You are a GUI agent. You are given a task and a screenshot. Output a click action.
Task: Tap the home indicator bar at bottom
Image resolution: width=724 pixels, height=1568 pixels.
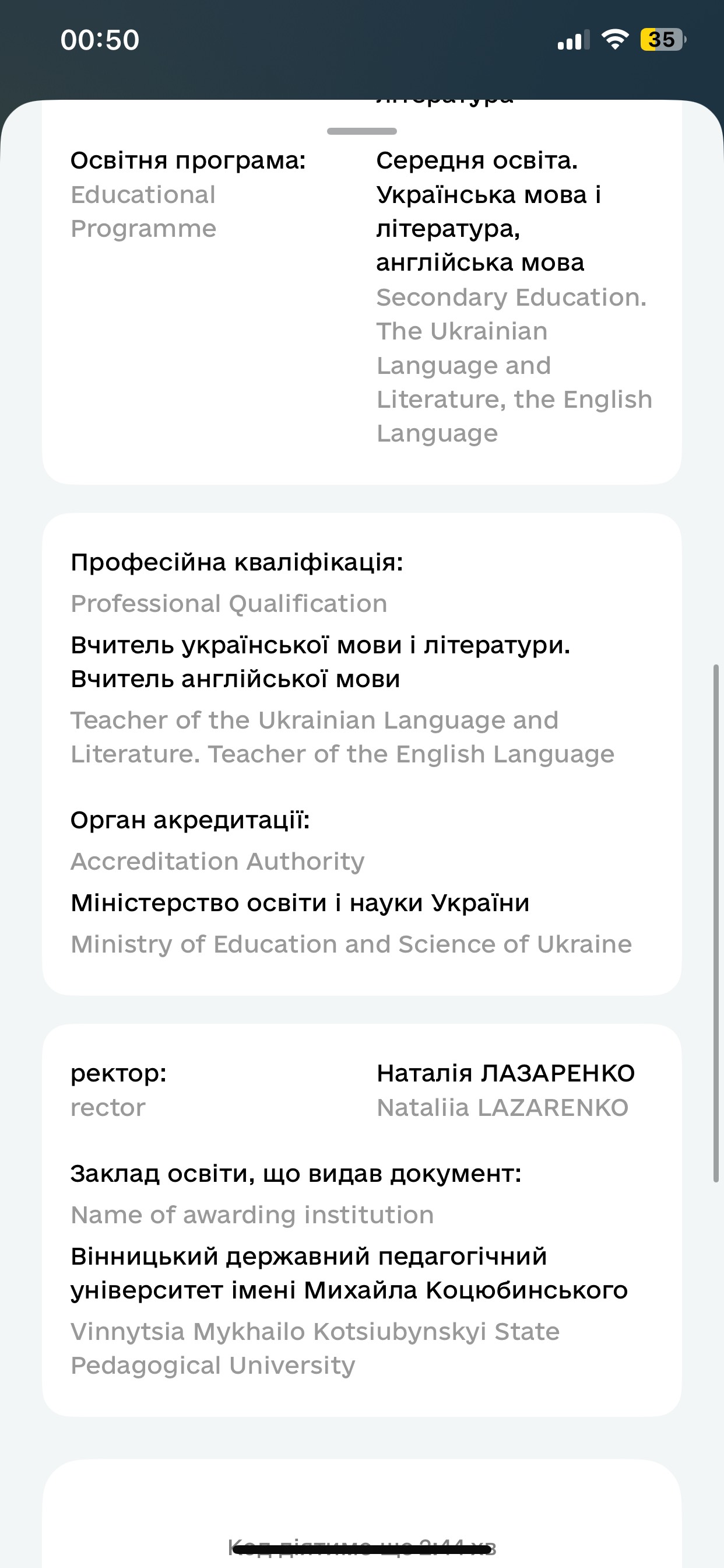(x=362, y=1549)
